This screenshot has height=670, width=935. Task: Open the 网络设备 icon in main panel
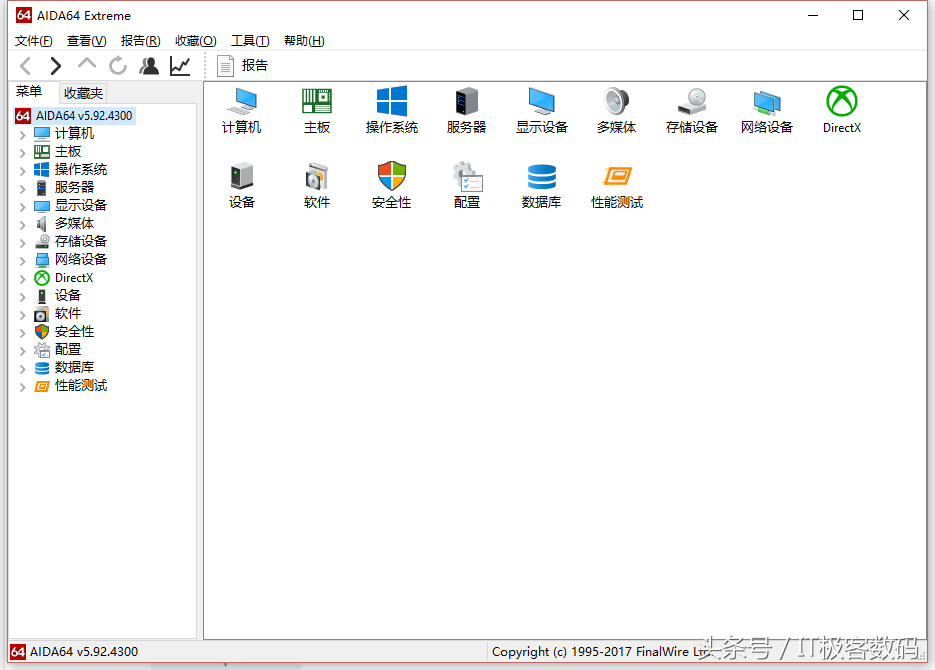pyautogui.click(x=767, y=110)
